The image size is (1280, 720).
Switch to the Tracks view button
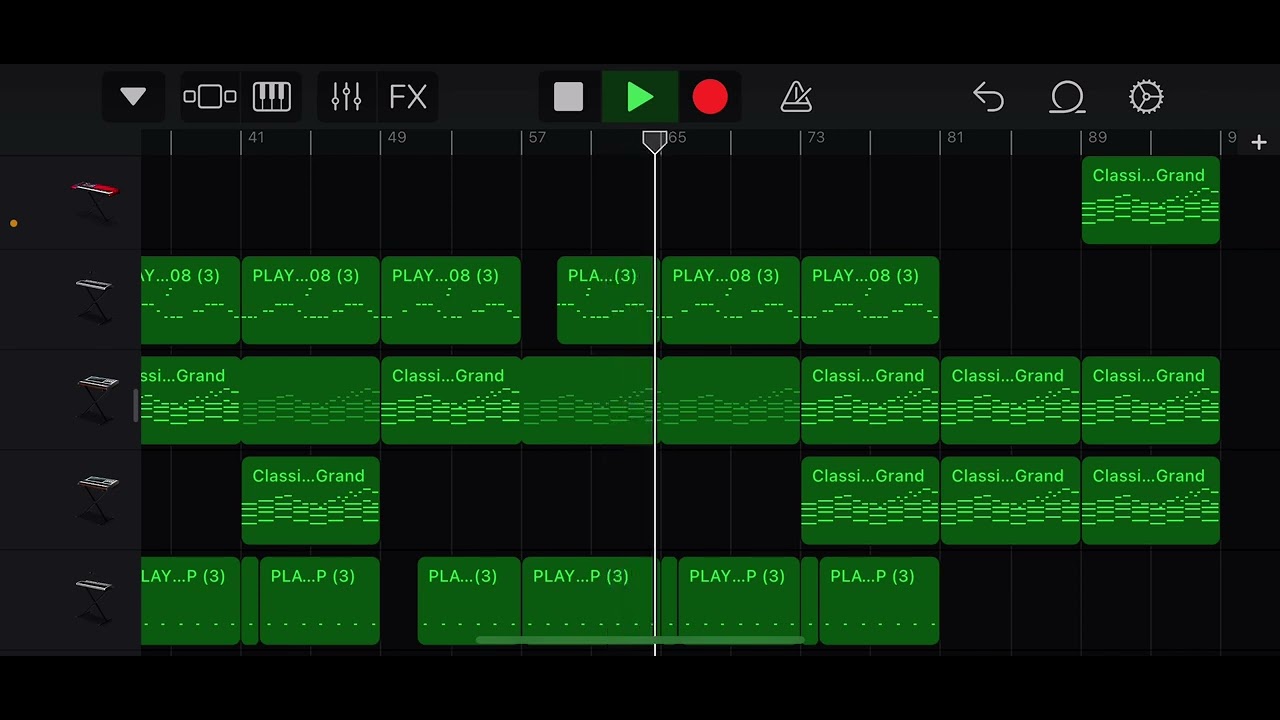(x=210, y=97)
